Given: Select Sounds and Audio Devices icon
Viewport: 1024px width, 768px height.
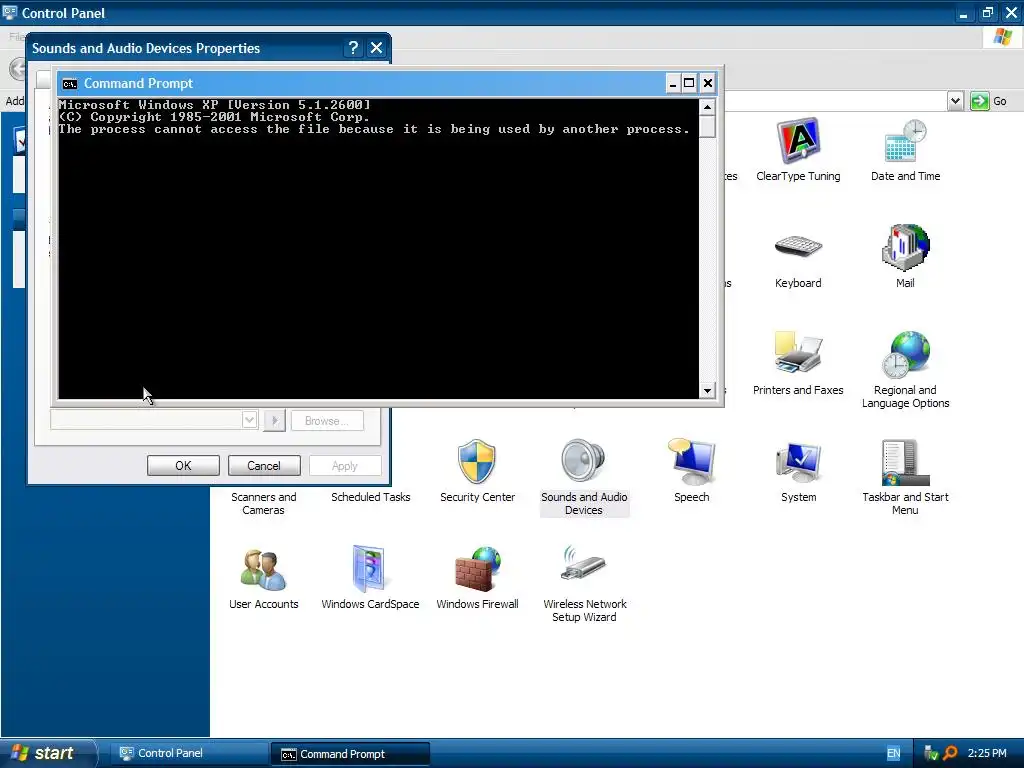Looking at the screenshot, I should tap(584, 477).
